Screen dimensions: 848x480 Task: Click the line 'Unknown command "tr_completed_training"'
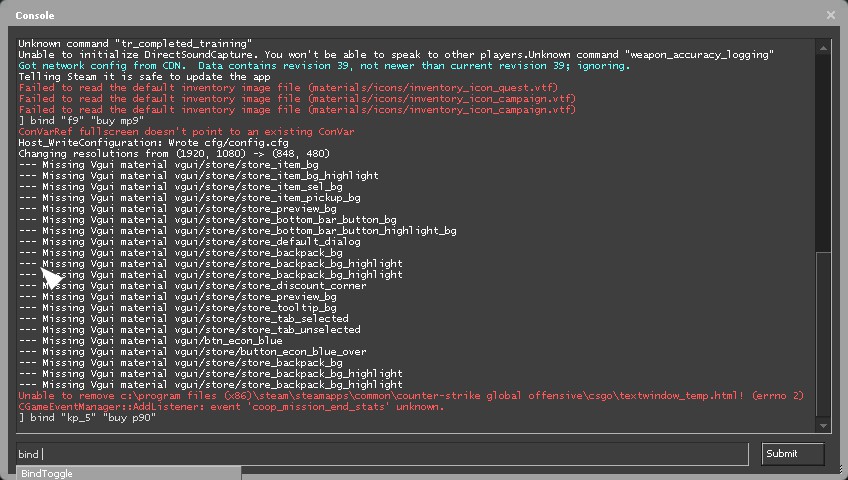(x=135, y=43)
